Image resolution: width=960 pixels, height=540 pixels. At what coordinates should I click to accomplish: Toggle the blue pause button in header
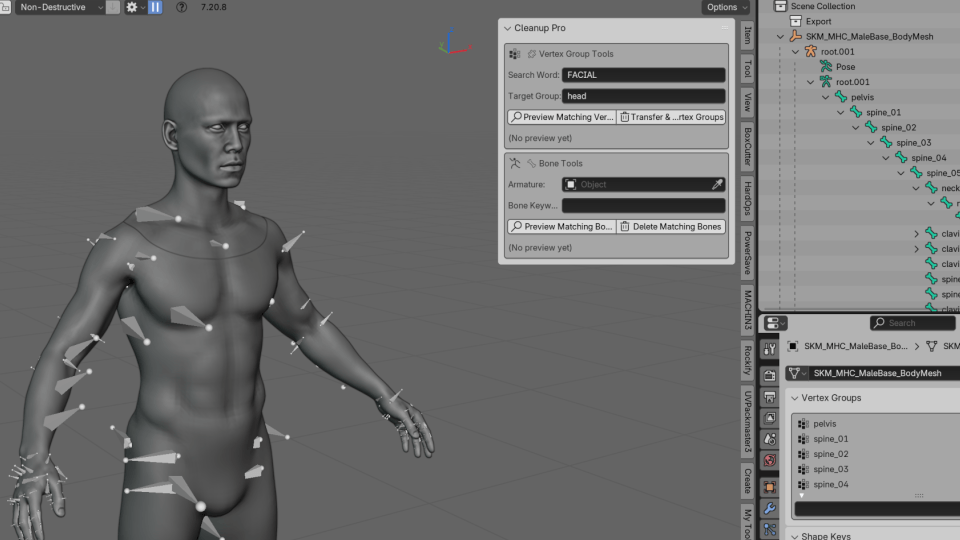(156, 7)
